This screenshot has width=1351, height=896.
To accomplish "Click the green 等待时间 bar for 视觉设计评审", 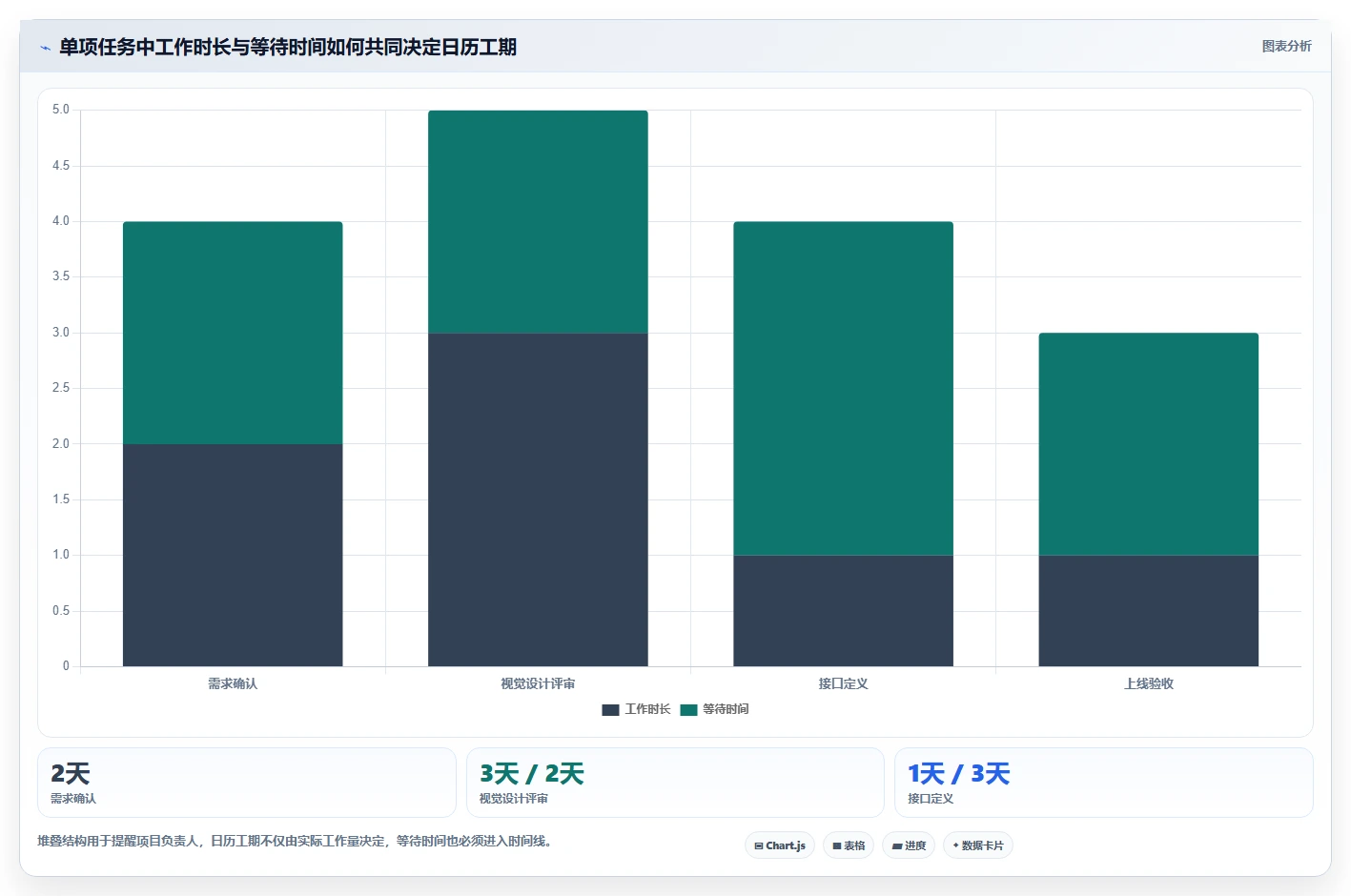I will pyautogui.click(x=538, y=221).
